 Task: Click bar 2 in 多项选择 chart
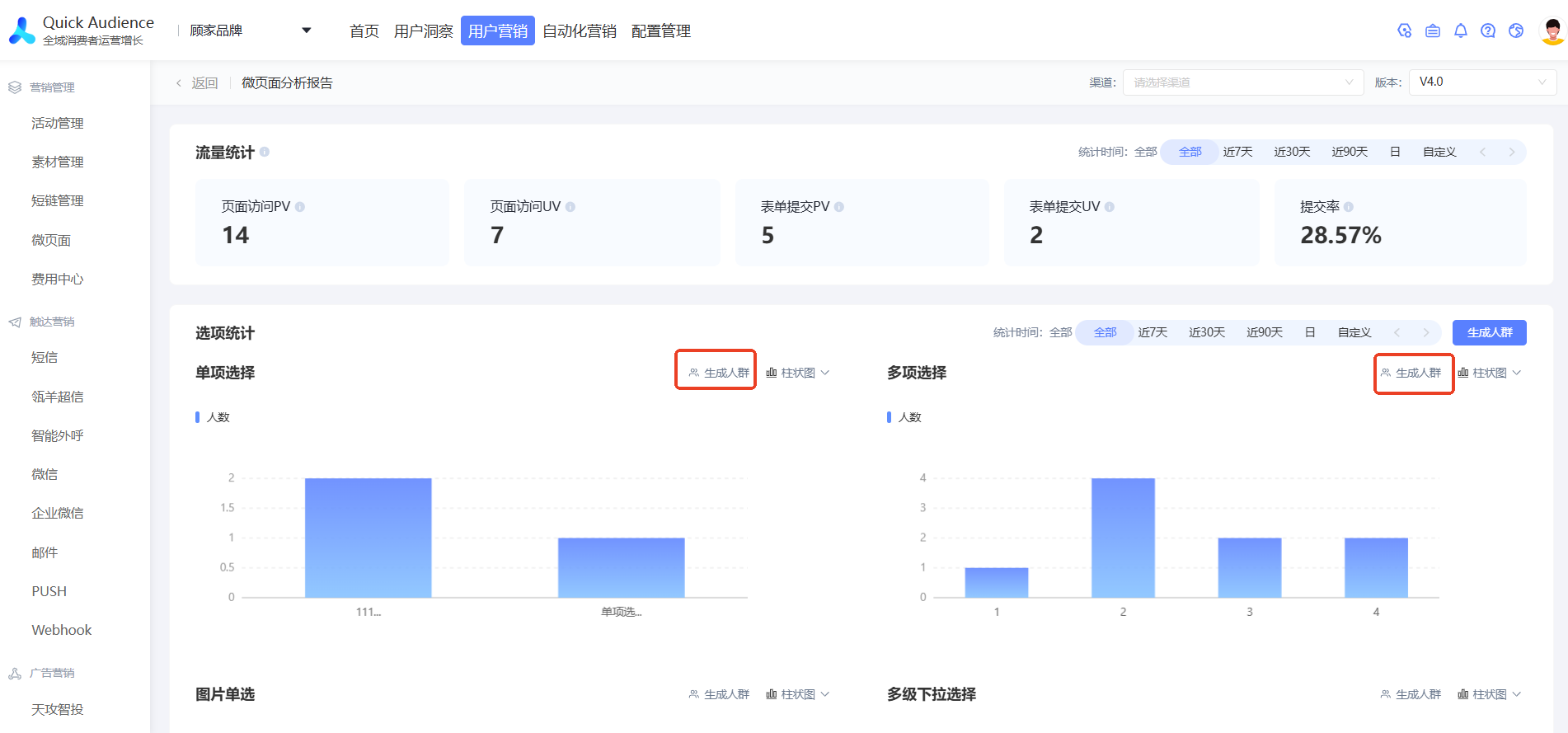(1123, 538)
